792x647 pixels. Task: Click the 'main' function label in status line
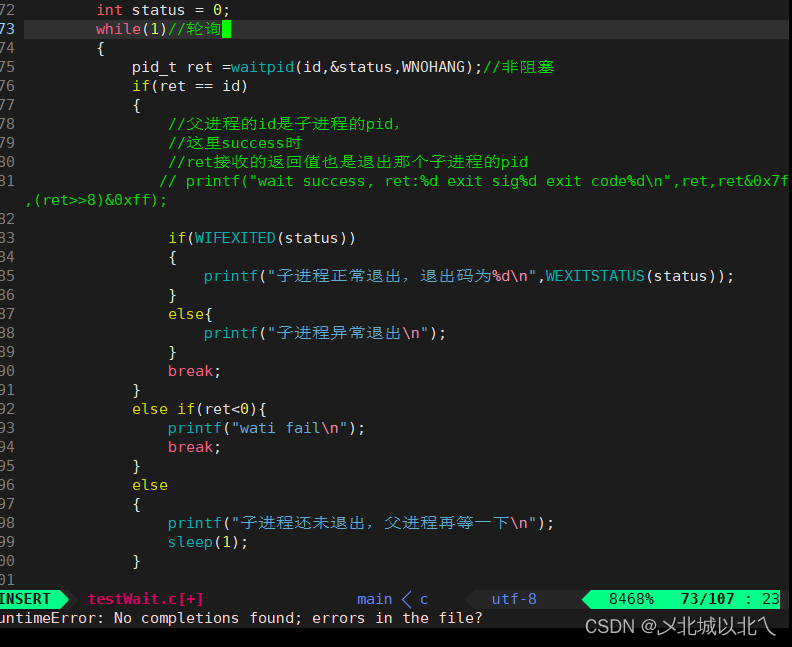tap(374, 599)
